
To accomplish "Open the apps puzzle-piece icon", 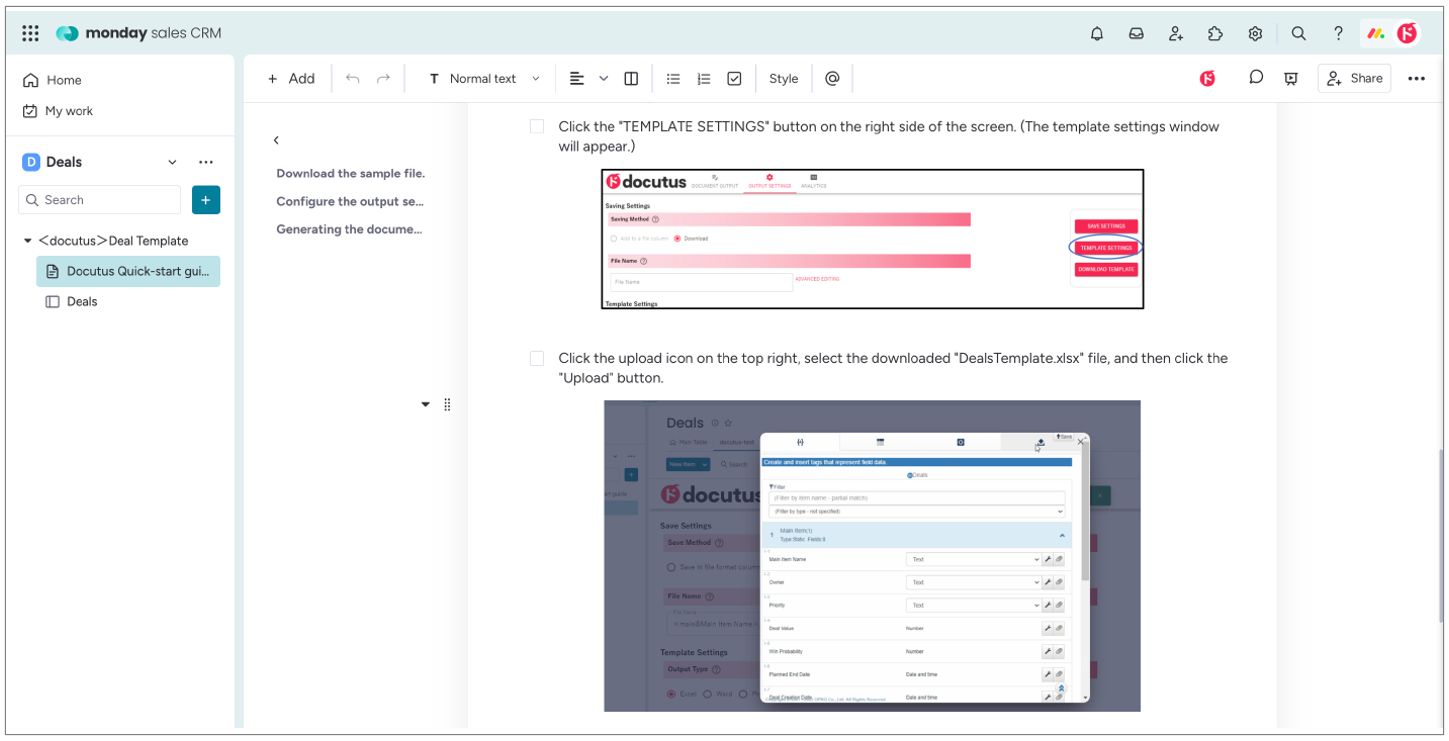I will [1215, 34].
